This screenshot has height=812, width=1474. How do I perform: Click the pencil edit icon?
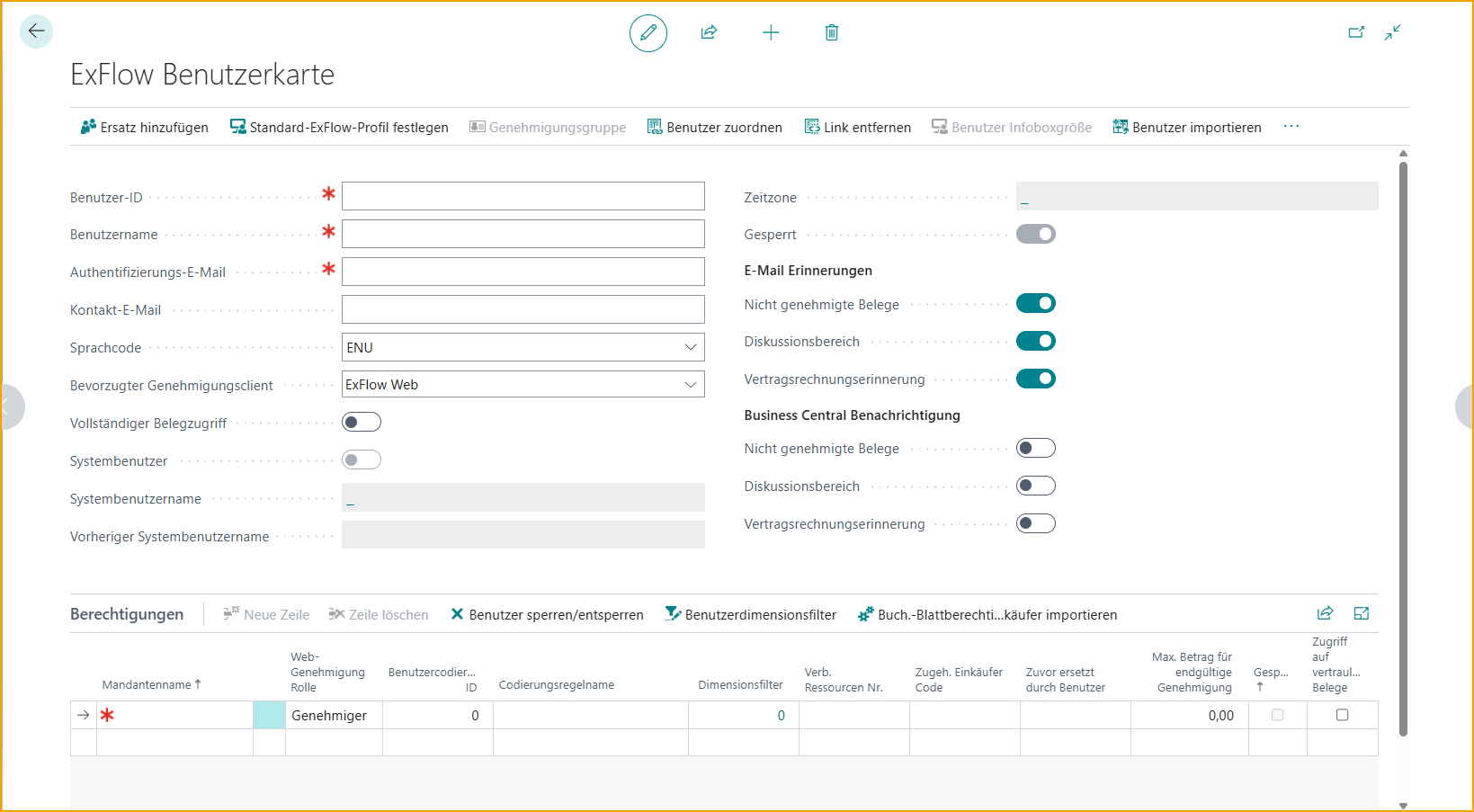648,33
